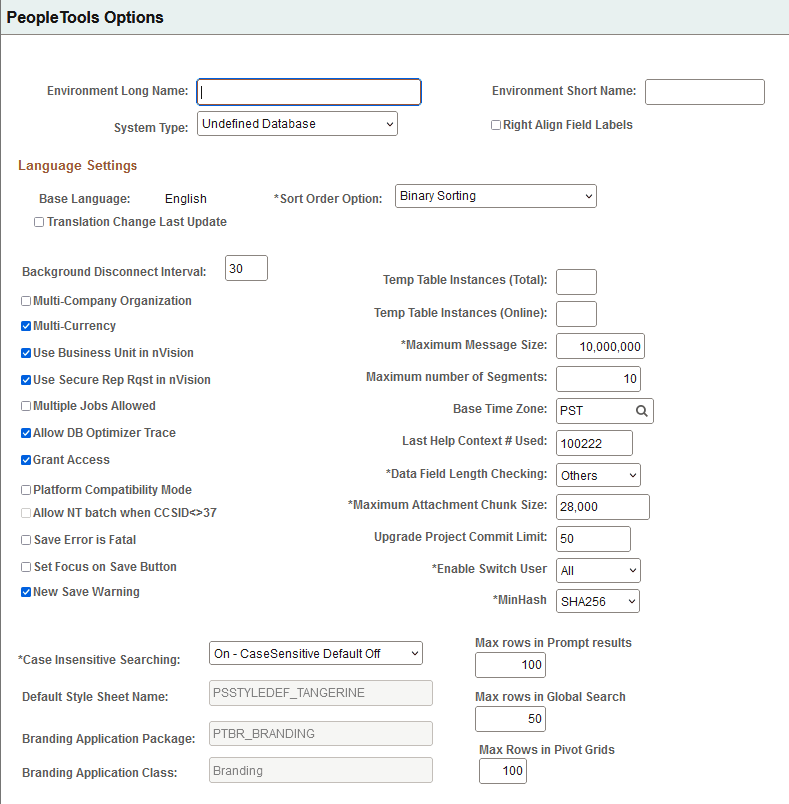Uncheck Use Business Unit in nVision

pos(25,352)
